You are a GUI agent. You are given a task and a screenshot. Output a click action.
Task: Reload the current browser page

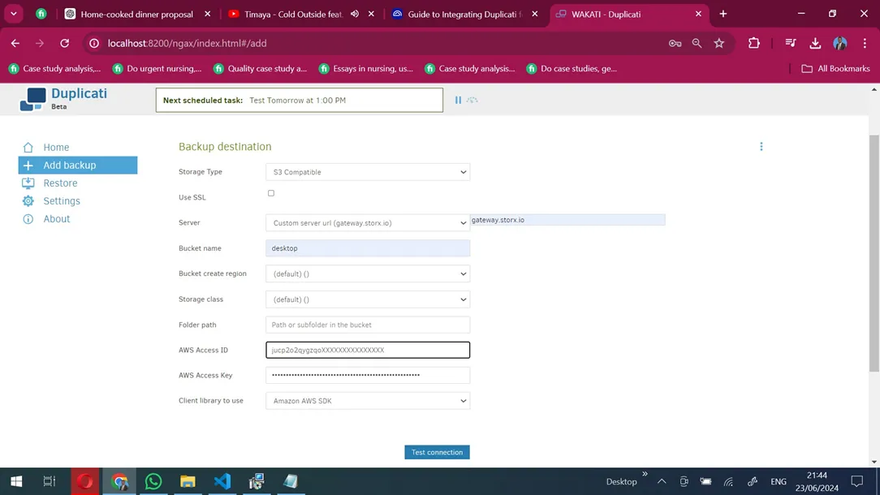(x=65, y=44)
